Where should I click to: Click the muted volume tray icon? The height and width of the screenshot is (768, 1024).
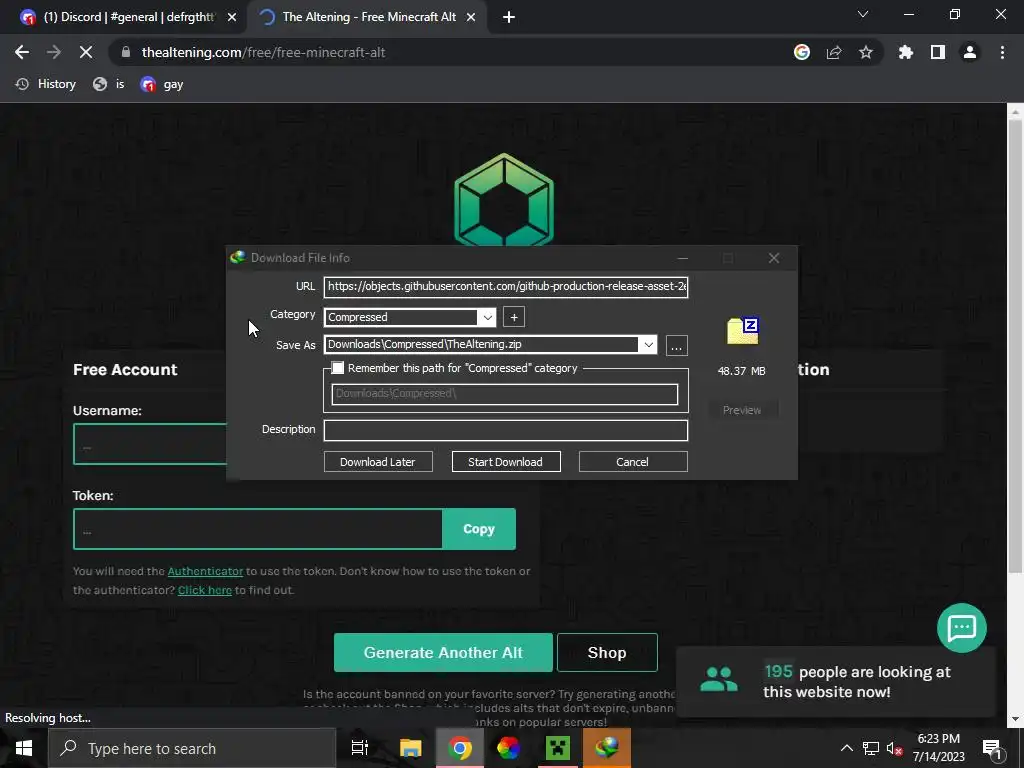895,748
